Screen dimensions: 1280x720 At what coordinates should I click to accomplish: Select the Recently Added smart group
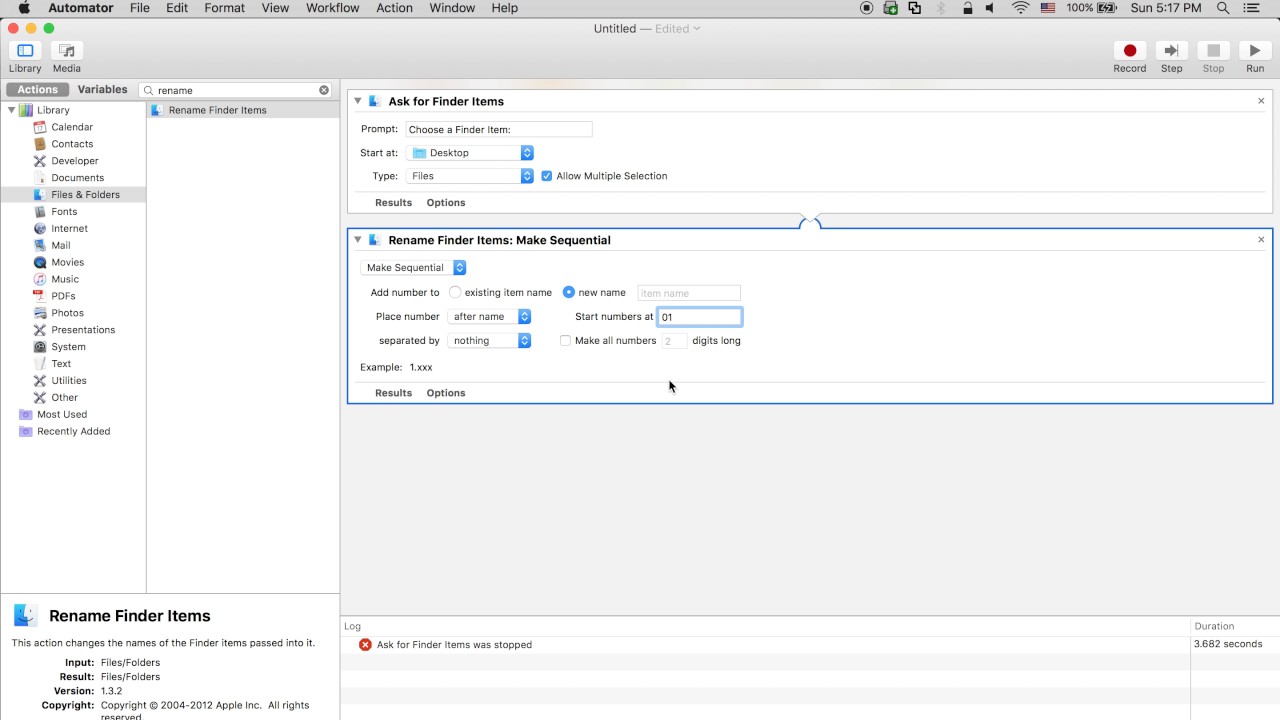click(x=74, y=431)
